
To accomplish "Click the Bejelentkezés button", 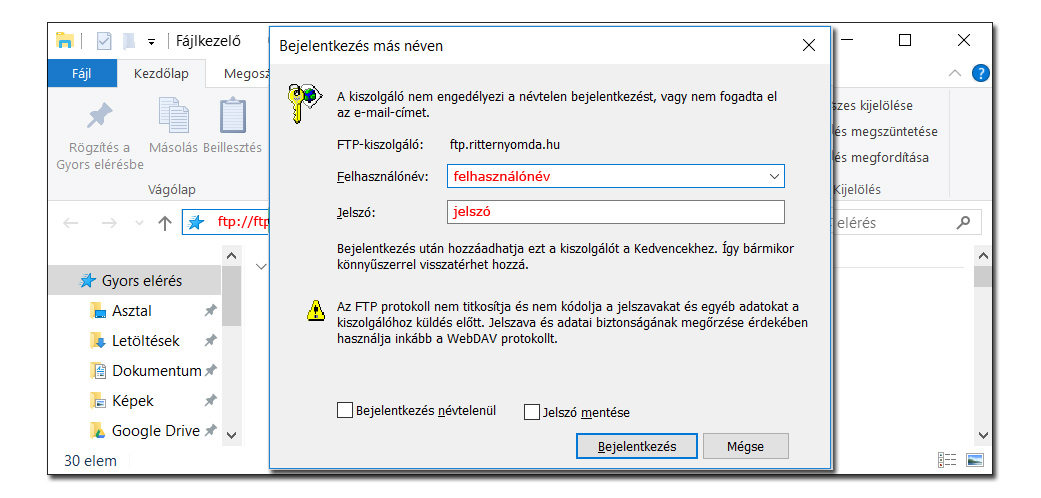I will 637,446.
